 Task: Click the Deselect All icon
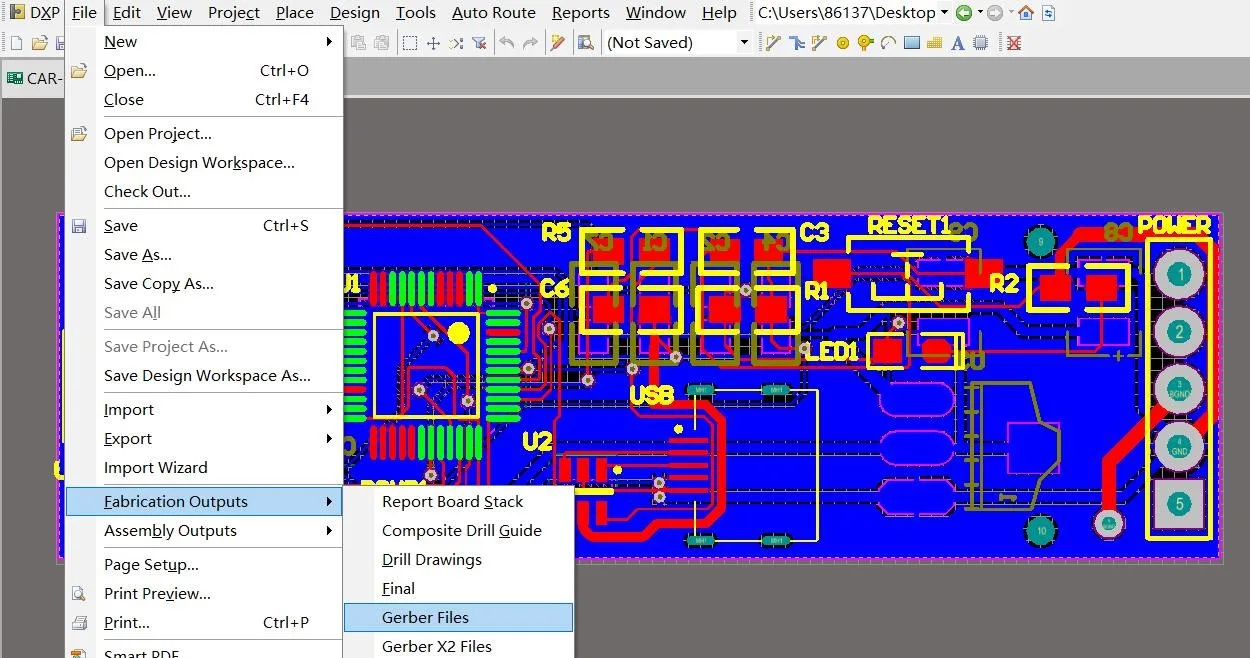coord(456,43)
